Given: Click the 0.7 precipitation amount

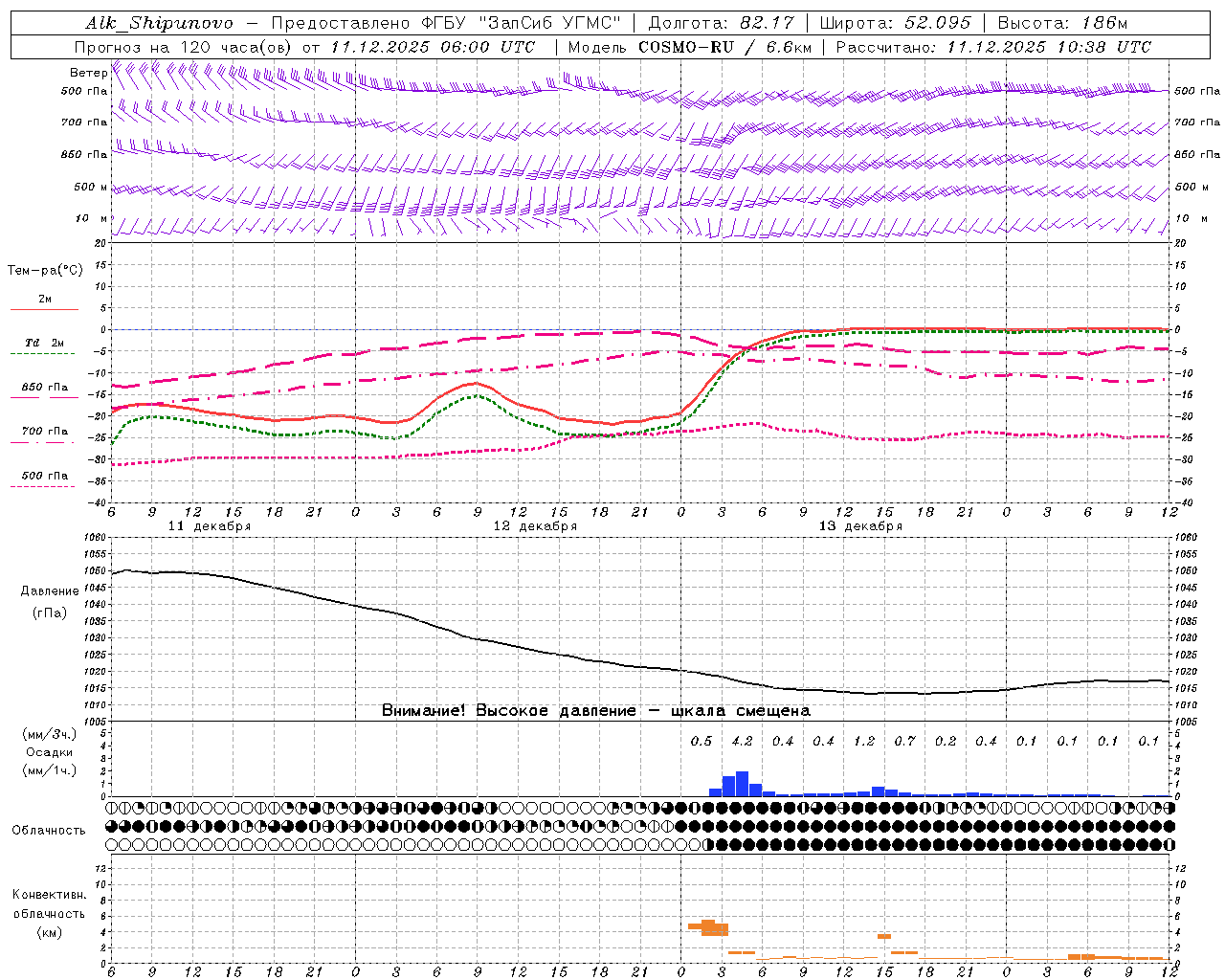Looking at the screenshot, I should [x=904, y=742].
